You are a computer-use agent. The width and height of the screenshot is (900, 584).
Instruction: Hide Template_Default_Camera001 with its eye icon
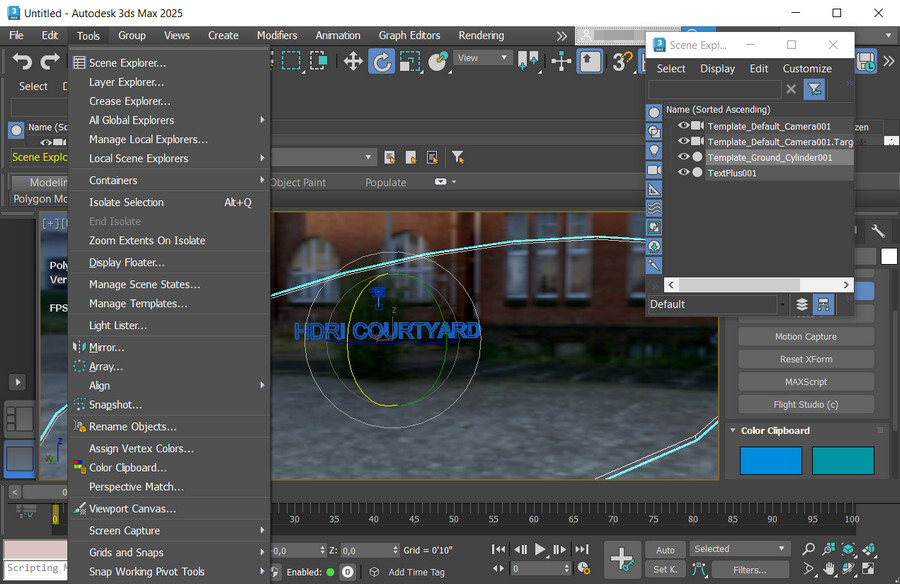click(x=683, y=126)
